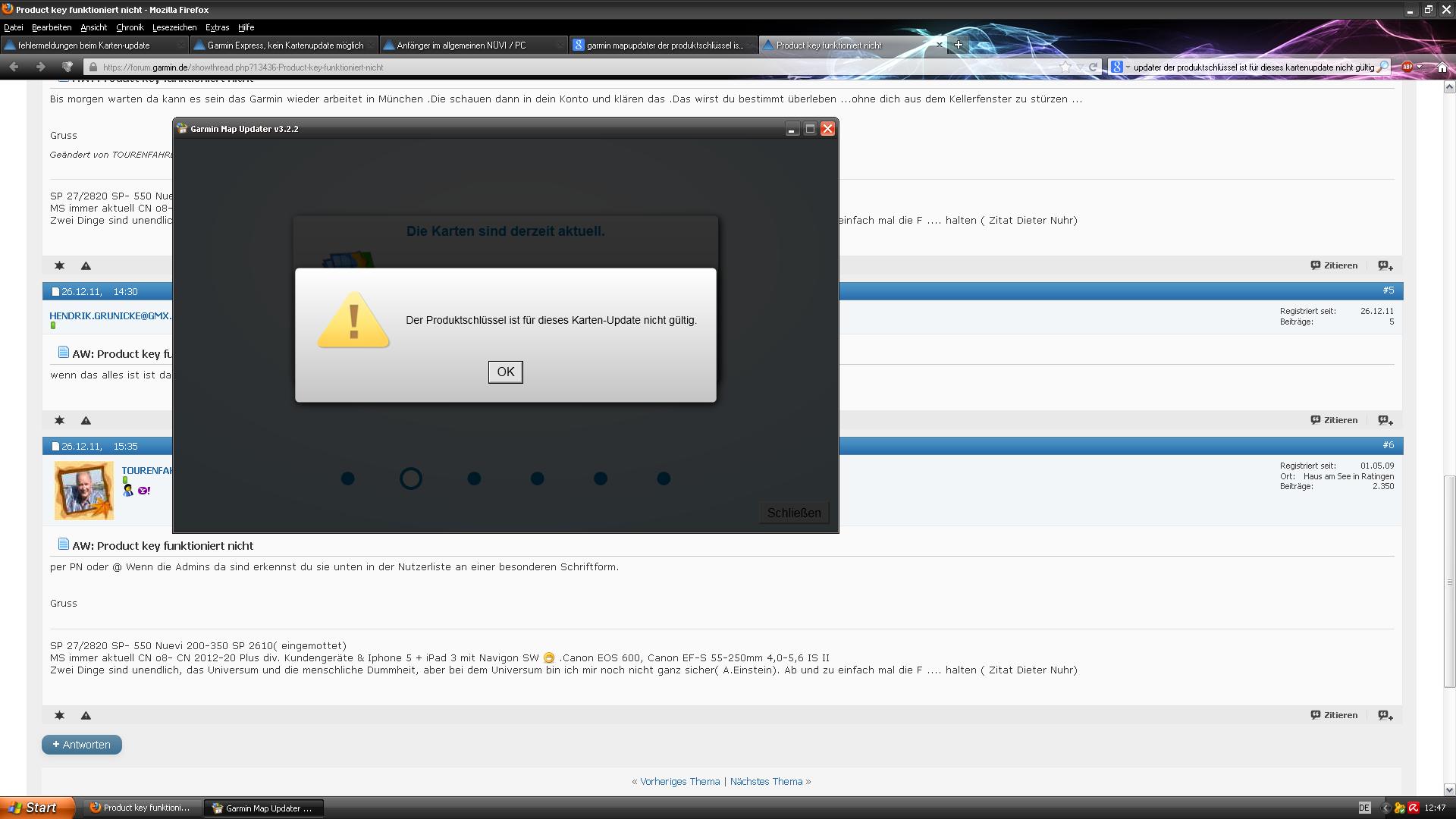Switch to 'fehlermeldungen beim Karten-update' tab
The width and height of the screenshot is (1456, 819).
(94, 45)
